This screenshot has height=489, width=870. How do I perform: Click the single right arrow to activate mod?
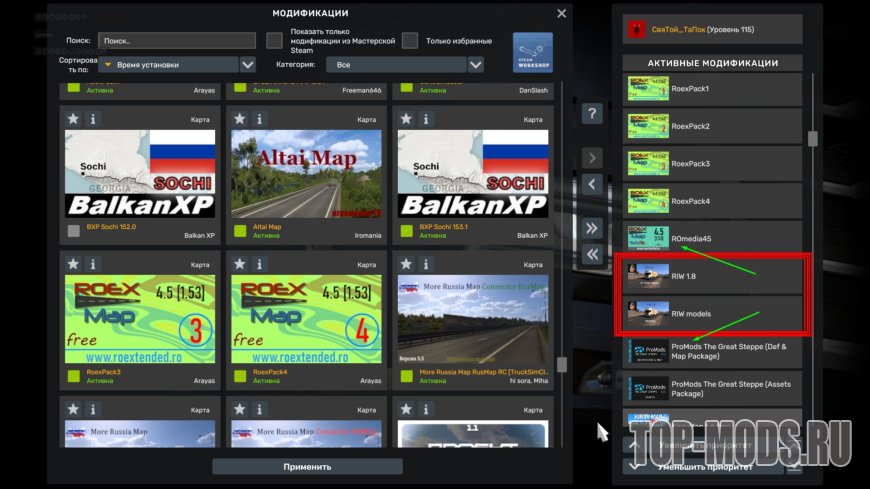click(x=592, y=158)
